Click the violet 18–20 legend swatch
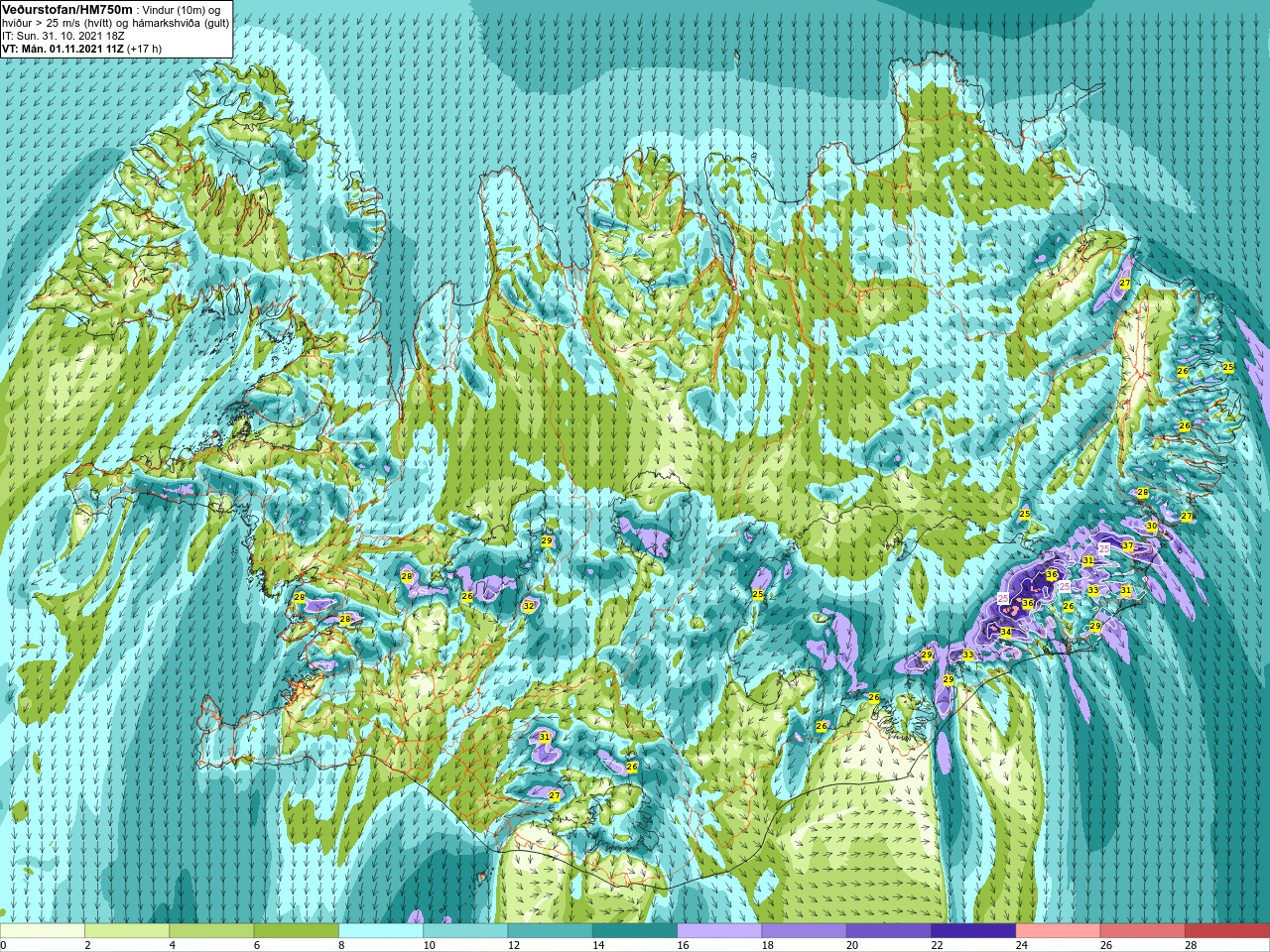 (x=804, y=931)
